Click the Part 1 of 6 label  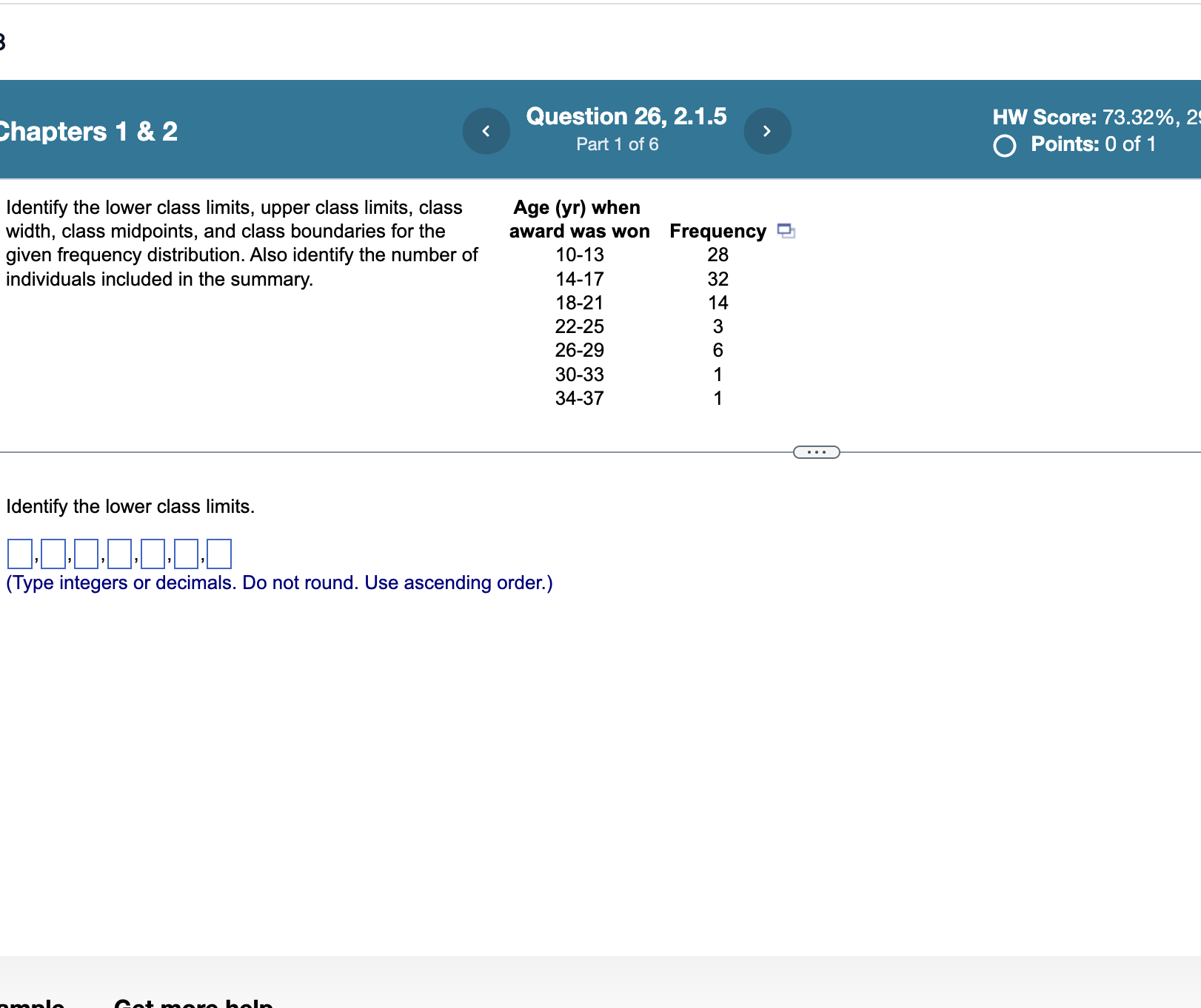point(618,144)
